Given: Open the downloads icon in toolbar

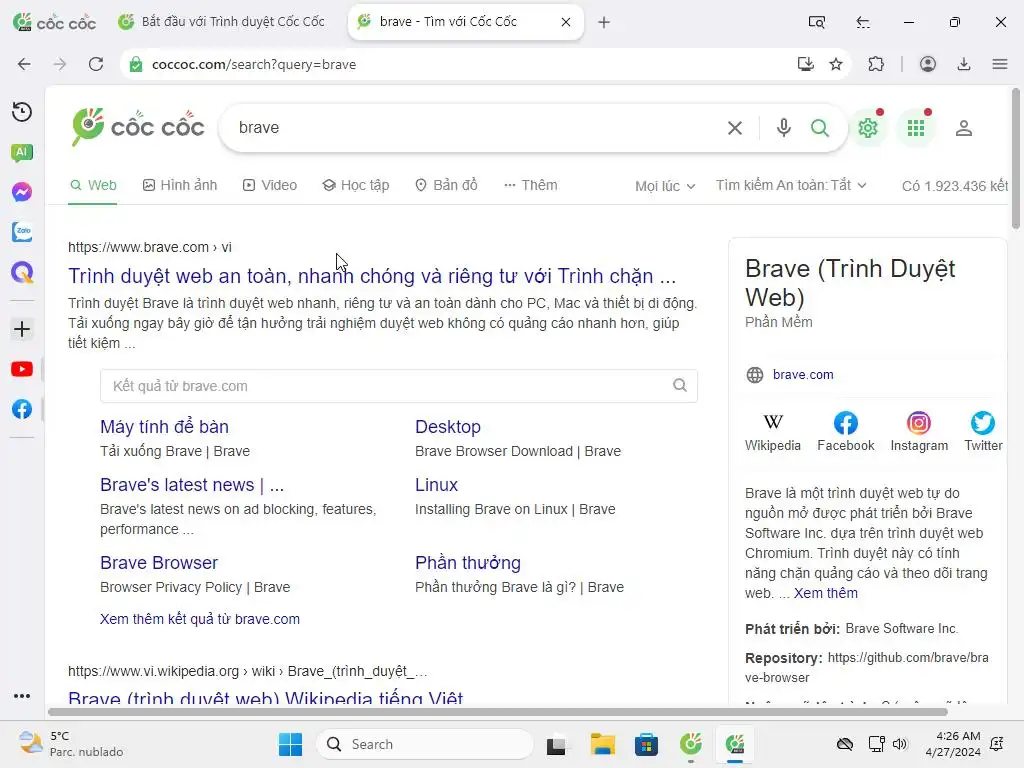Looking at the screenshot, I should pos(964,64).
